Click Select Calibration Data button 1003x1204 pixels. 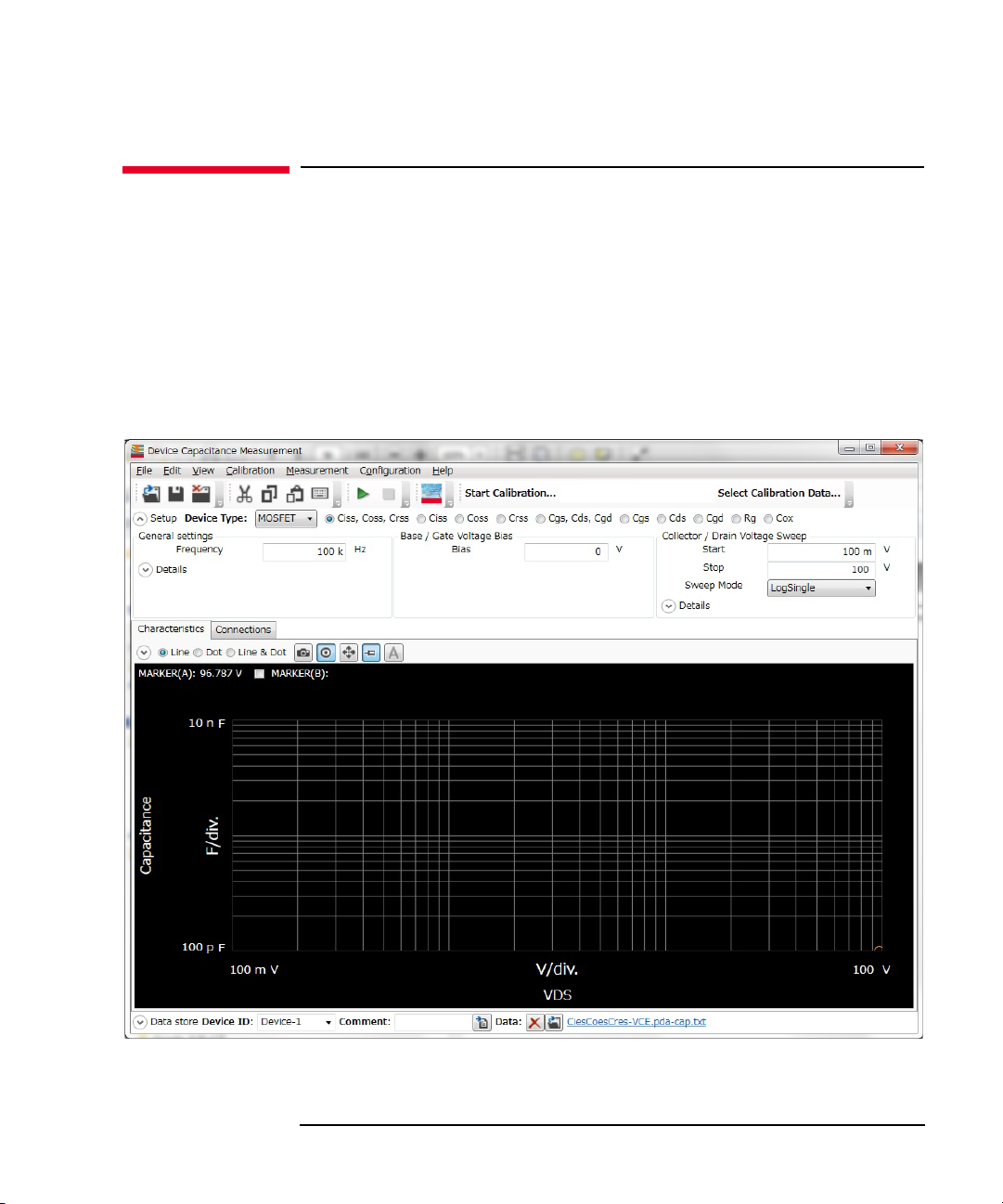tap(779, 494)
